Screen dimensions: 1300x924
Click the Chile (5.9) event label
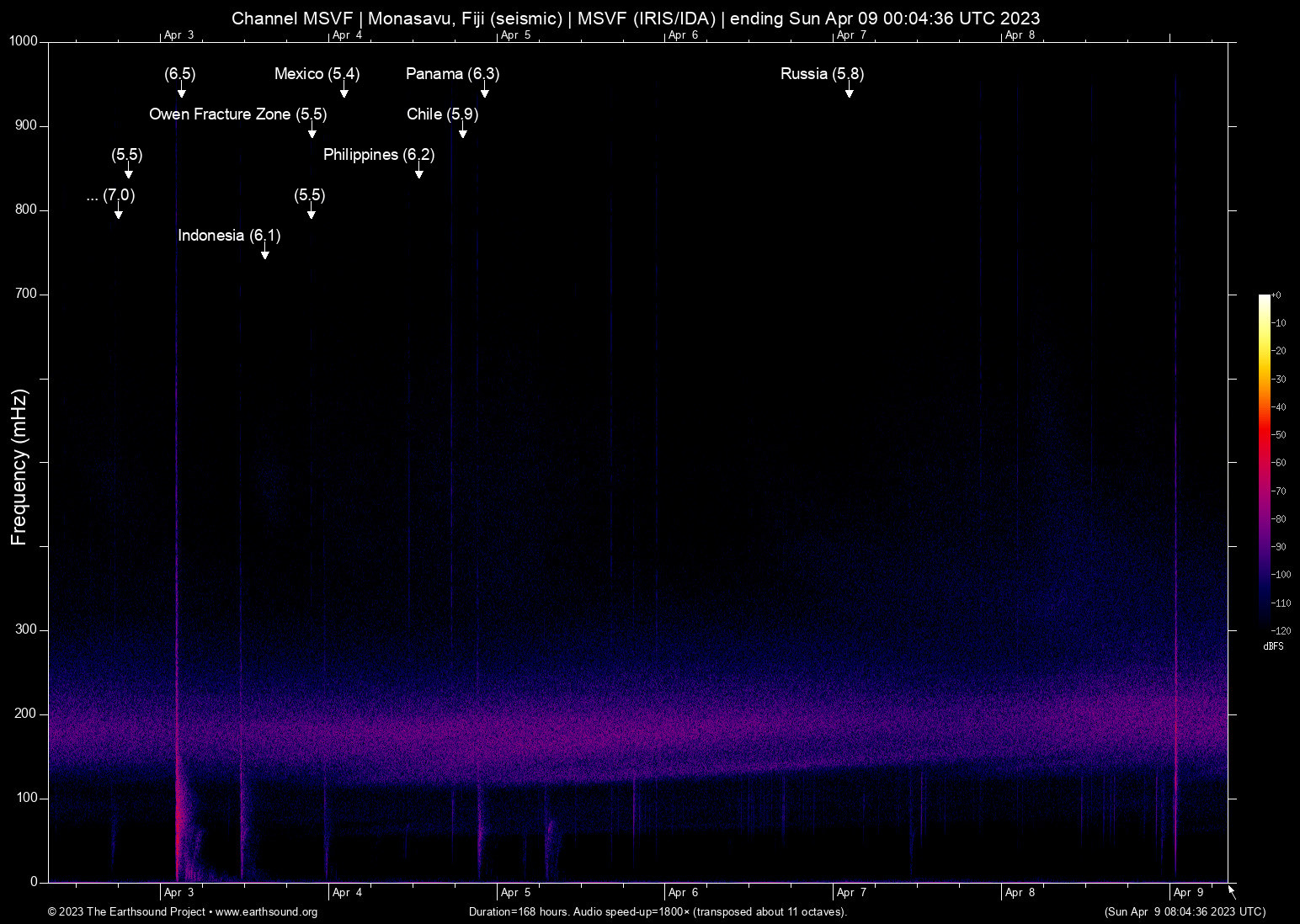click(x=442, y=114)
